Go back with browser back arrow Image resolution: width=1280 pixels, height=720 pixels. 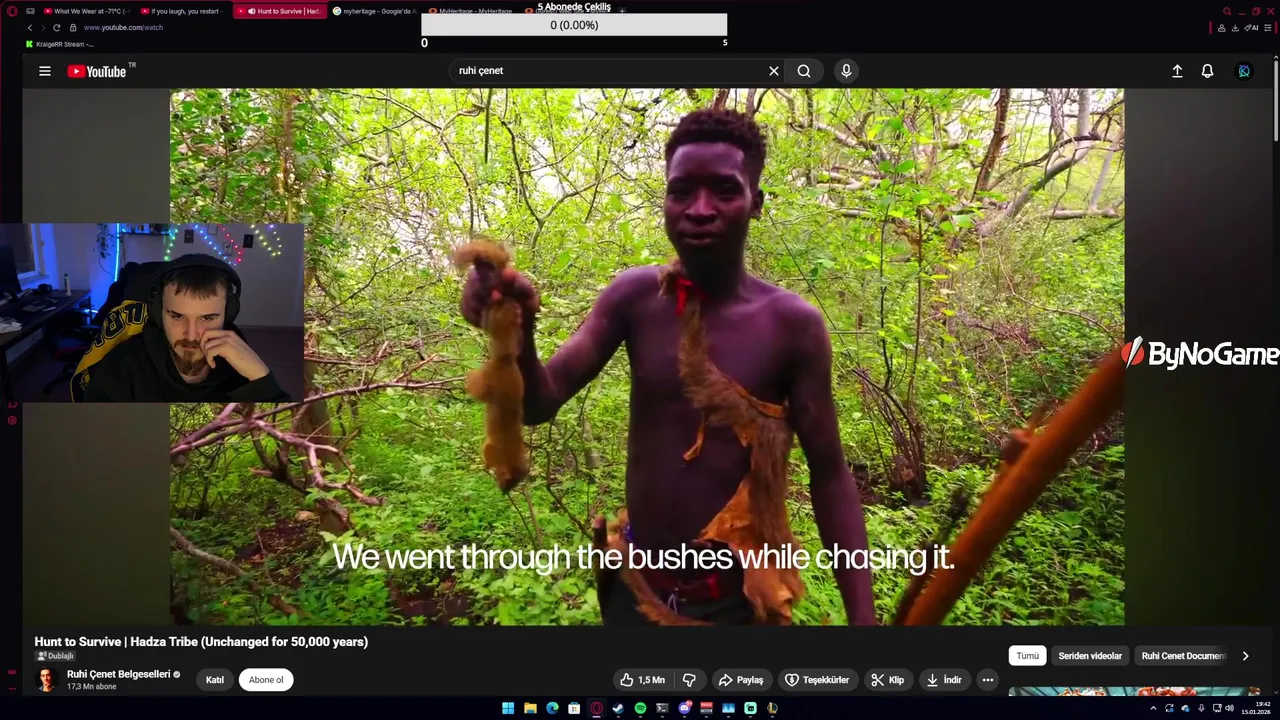pyautogui.click(x=30, y=28)
